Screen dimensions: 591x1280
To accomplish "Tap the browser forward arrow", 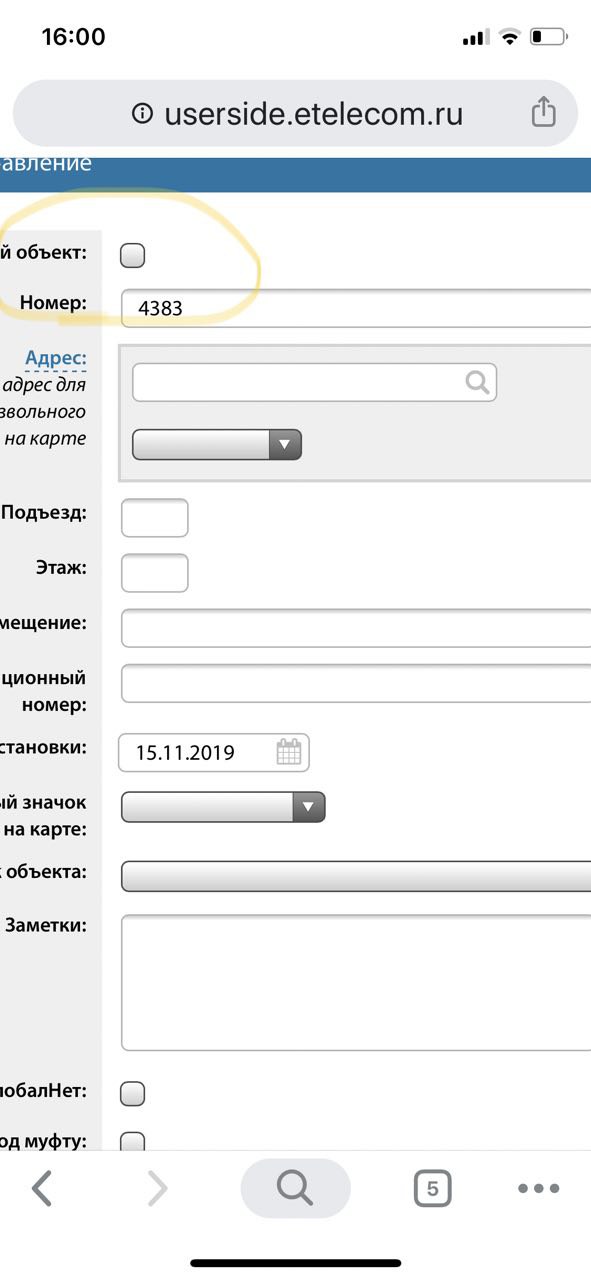I will click(x=157, y=1188).
